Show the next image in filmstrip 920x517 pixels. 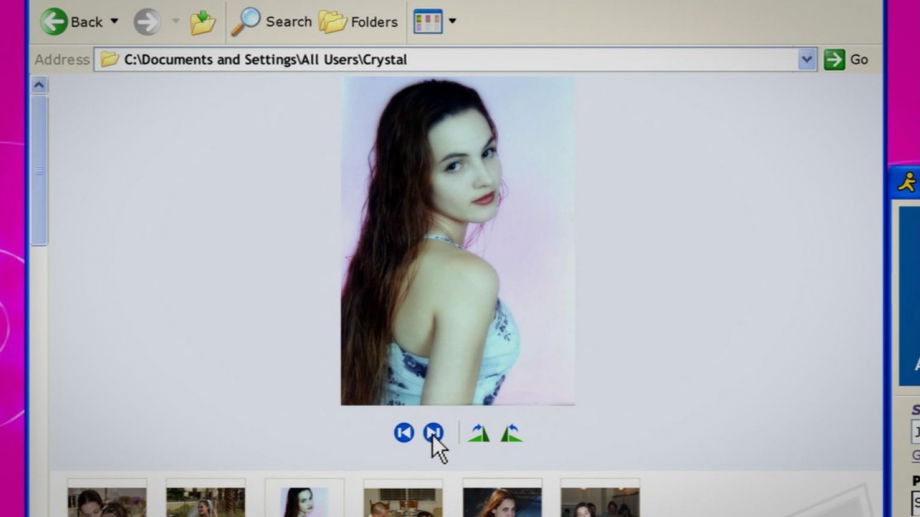[x=434, y=432]
